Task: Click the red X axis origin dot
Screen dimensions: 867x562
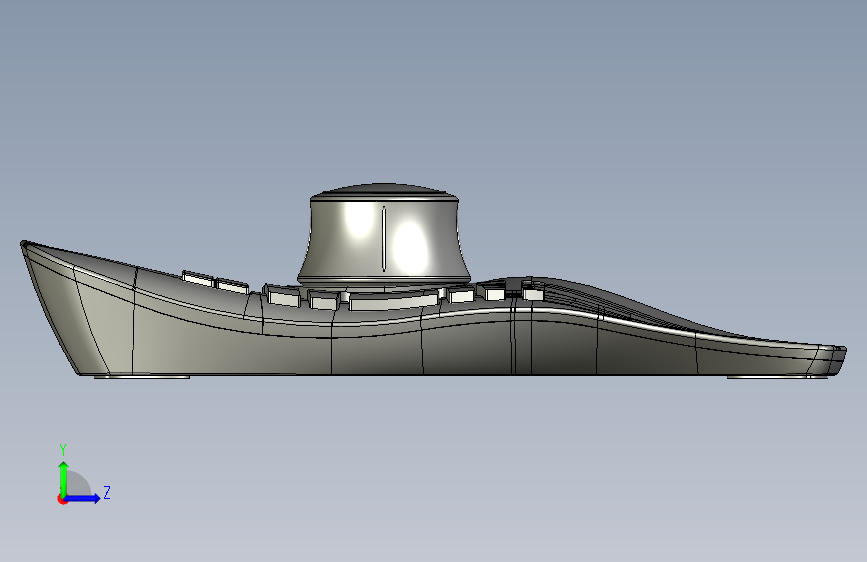Action: click(62, 499)
